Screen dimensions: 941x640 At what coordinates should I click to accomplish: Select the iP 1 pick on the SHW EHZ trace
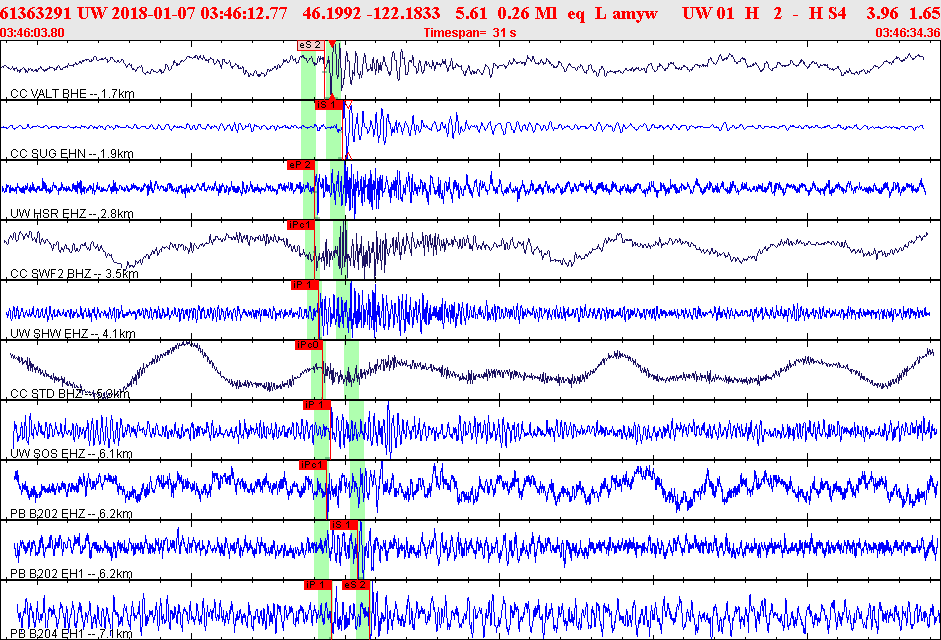(x=304, y=285)
